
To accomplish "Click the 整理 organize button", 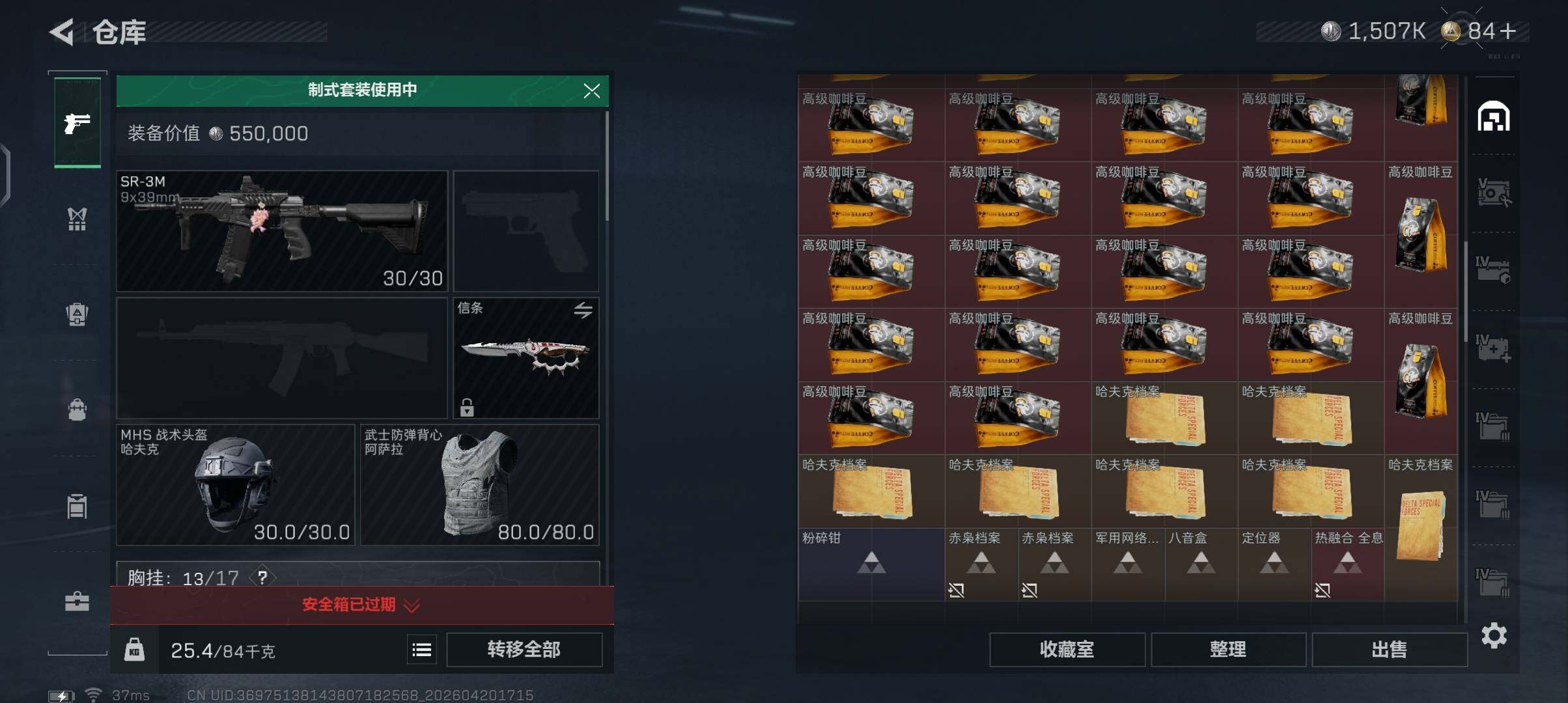I will [1228, 650].
